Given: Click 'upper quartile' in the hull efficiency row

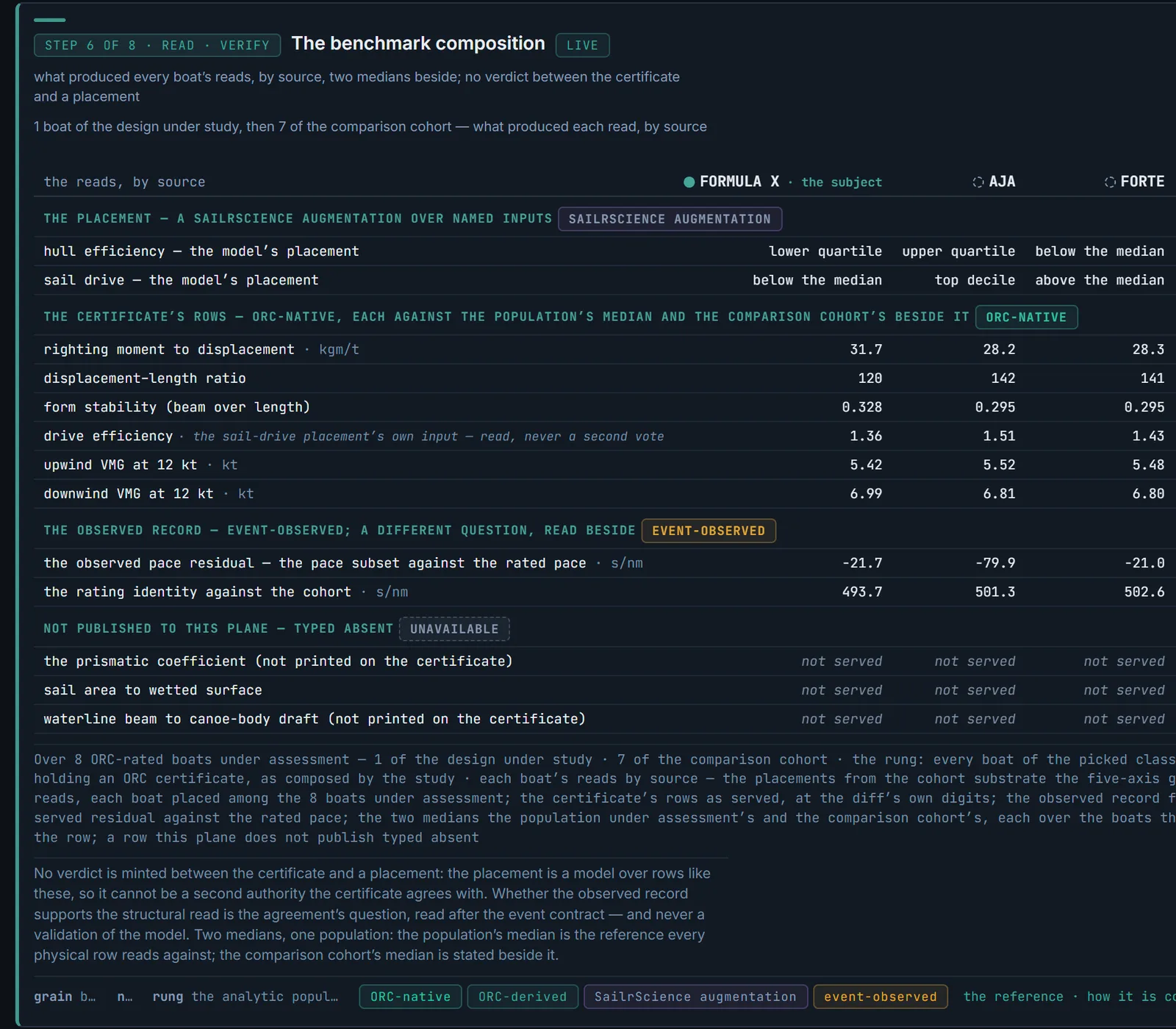Looking at the screenshot, I should click(958, 251).
